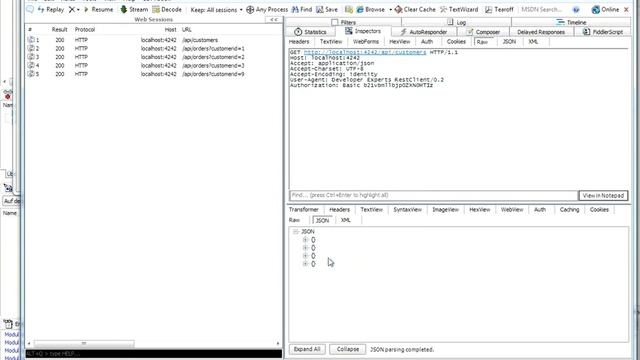Expand the third JSON child node
The image size is (640, 360).
click(x=305, y=256)
